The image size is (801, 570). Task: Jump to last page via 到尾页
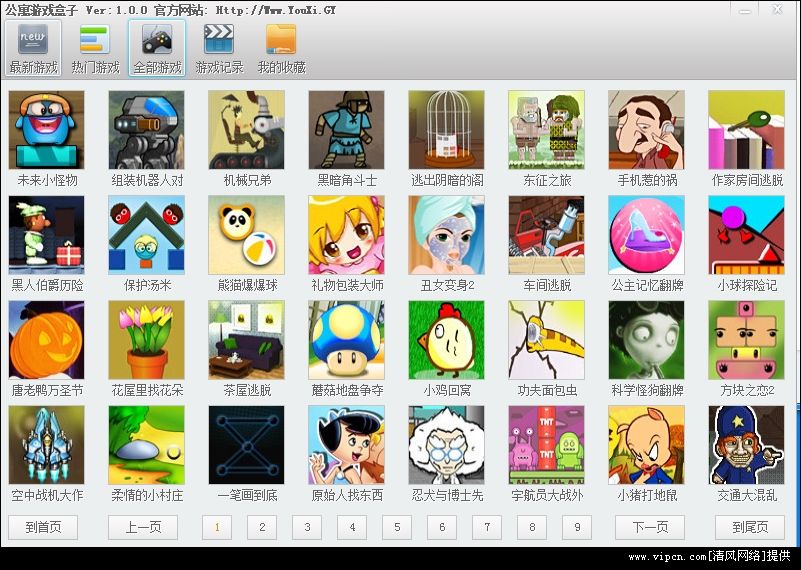[x=750, y=527]
